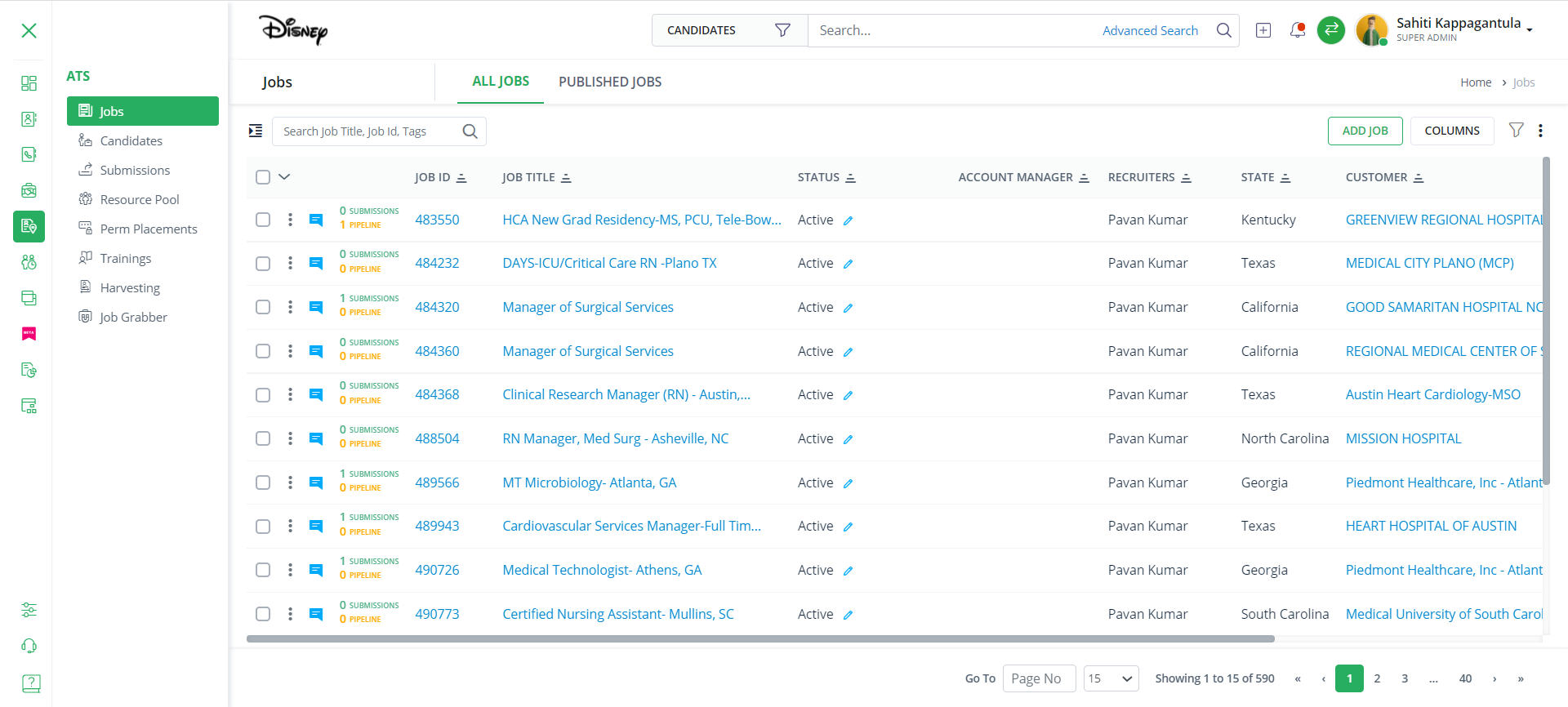The image size is (1568, 707).
Task: Click the ADD JOB button
Action: (1365, 131)
